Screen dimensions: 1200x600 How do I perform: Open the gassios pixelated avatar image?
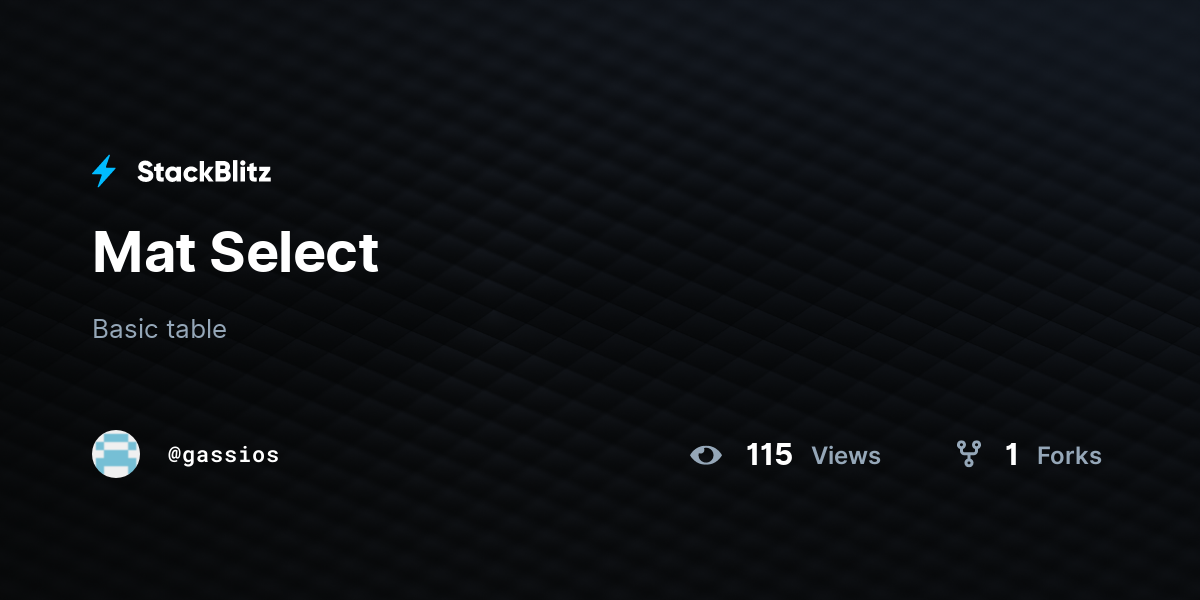[x=116, y=454]
